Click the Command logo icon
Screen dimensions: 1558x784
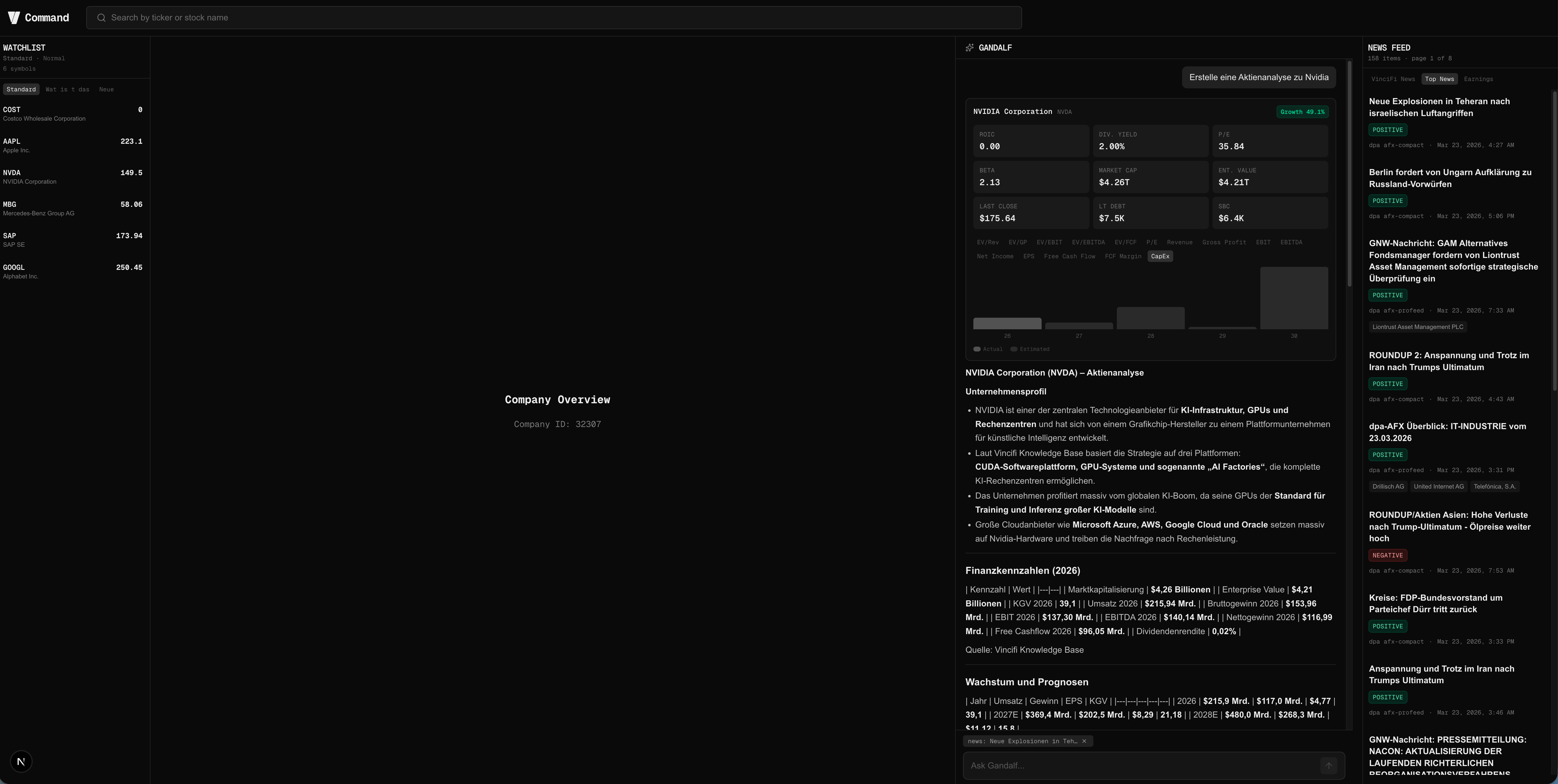pos(14,18)
